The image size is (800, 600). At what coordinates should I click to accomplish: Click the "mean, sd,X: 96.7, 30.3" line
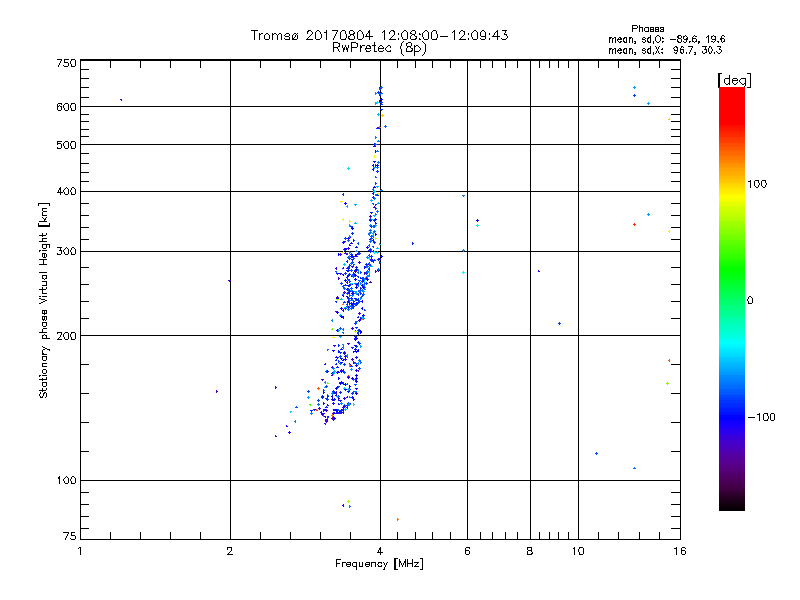(x=665, y=50)
